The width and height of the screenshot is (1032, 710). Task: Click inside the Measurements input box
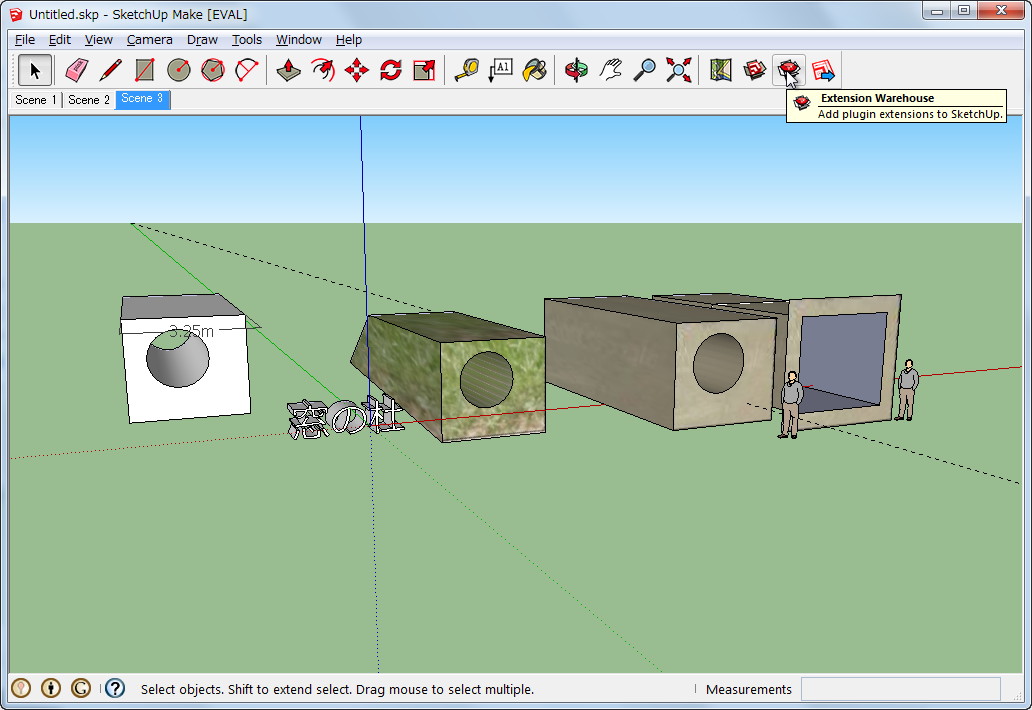coord(899,689)
